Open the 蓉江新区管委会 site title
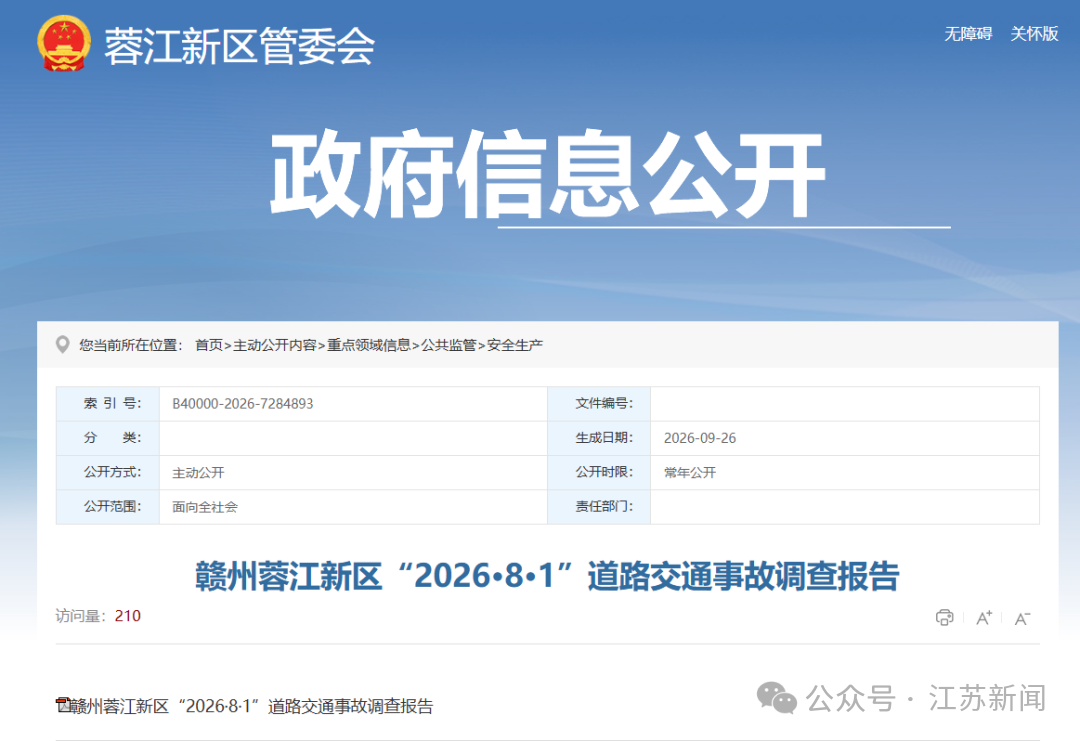The image size is (1080, 741). (239, 46)
